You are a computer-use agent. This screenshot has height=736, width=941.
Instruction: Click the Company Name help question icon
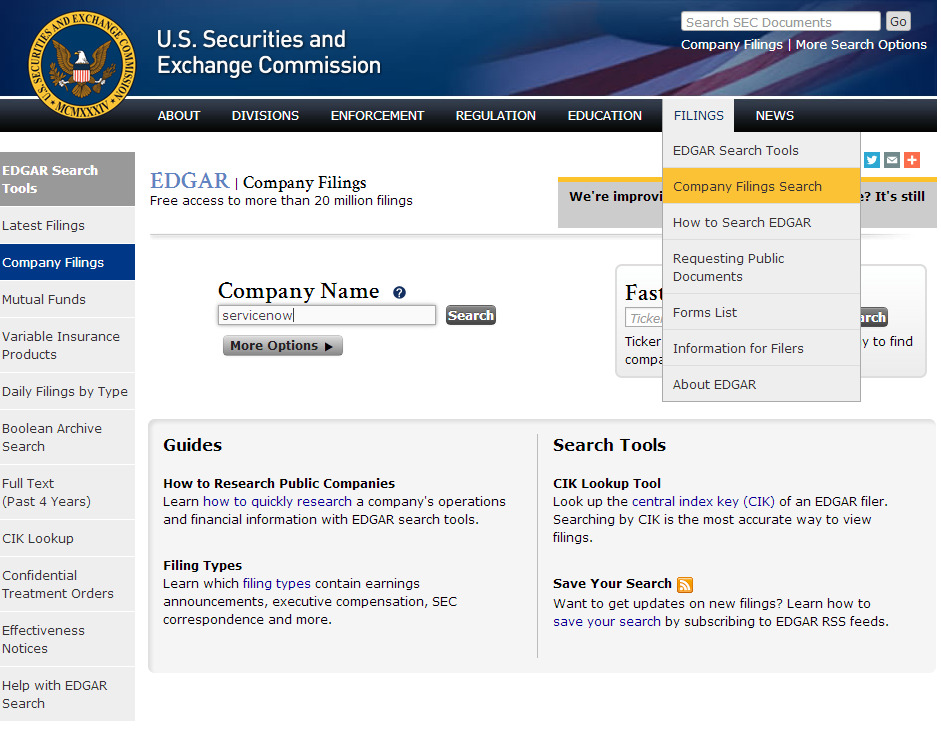pos(399,293)
